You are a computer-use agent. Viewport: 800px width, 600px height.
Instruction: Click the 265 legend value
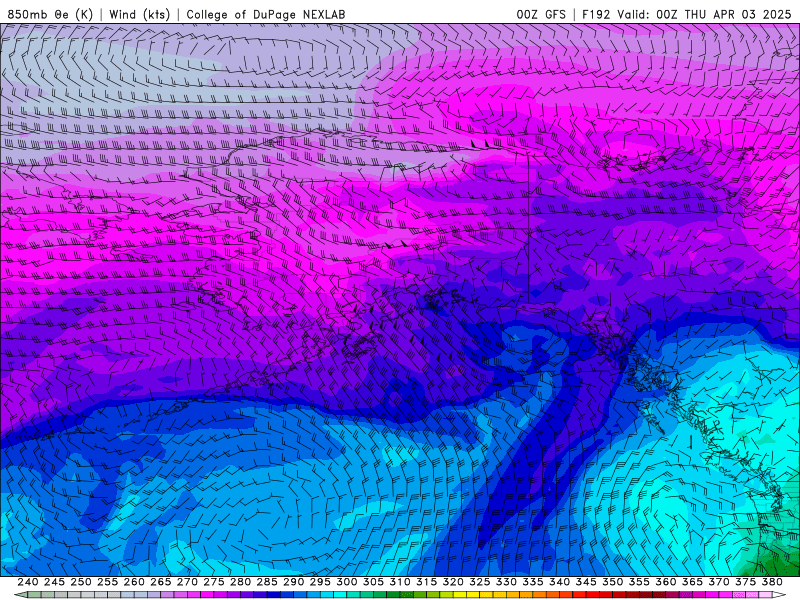(160, 582)
